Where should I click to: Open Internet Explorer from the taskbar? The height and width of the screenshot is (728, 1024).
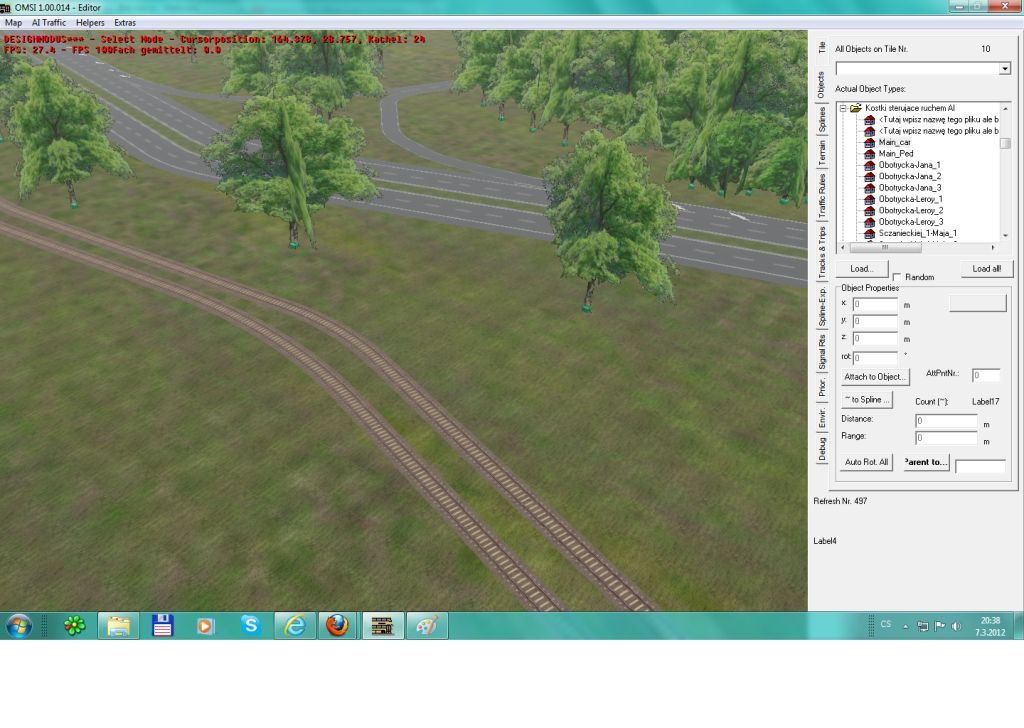pyautogui.click(x=294, y=626)
